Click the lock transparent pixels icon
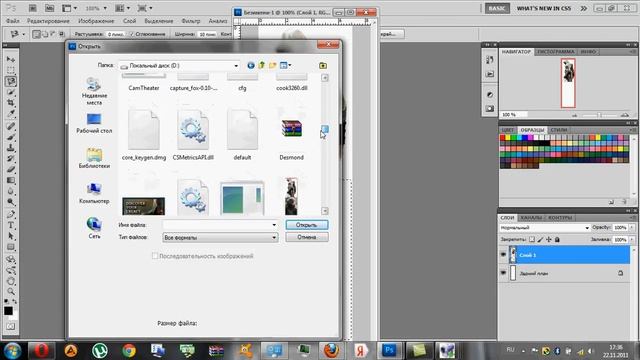640x360 pixels. click(x=532, y=240)
